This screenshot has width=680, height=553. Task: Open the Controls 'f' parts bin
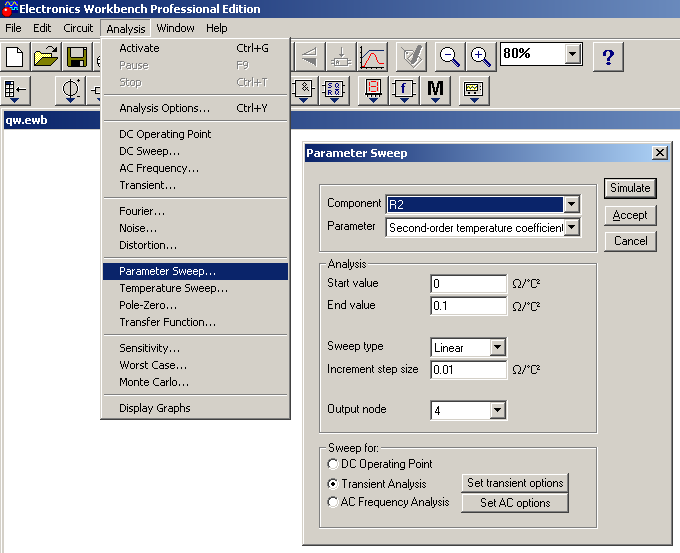point(404,91)
